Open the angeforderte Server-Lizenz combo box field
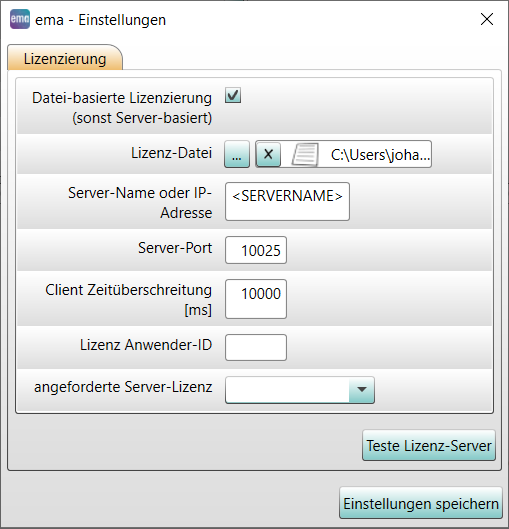509x529 pixels. click(300, 390)
